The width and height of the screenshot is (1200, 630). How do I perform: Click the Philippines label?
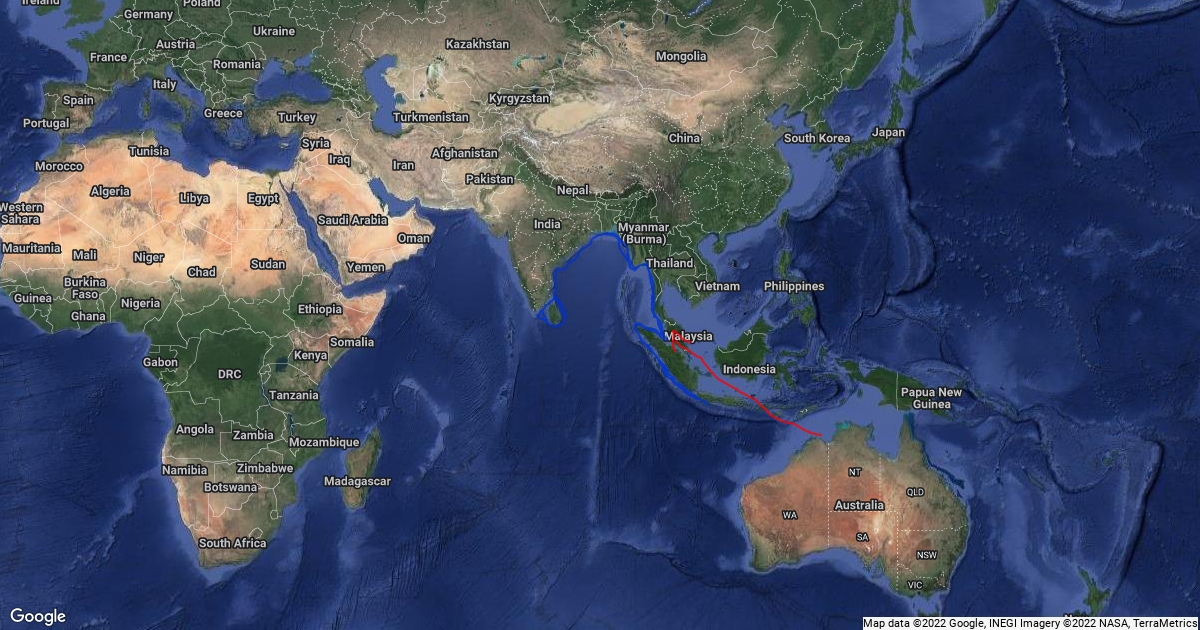point(793,286)
